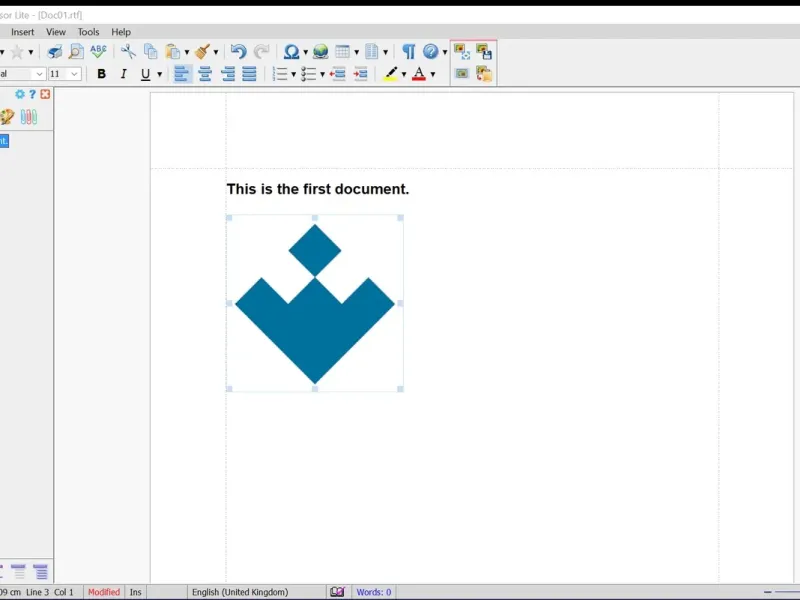Expand insert table dropdown arrow
The height and width of the screenshot is (600, 800).
(356, 52)
